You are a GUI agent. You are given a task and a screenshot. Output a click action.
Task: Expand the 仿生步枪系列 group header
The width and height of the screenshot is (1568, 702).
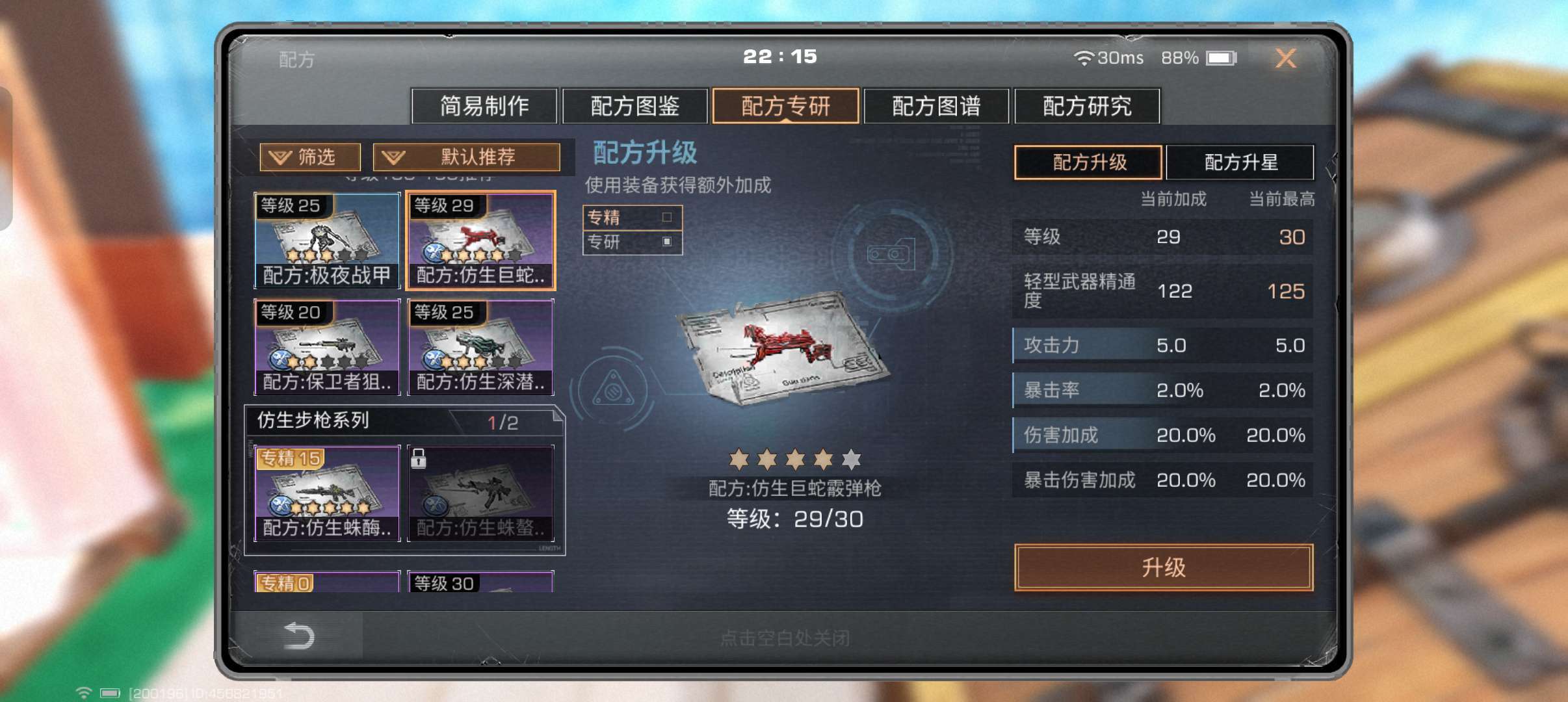click(403, 421)
